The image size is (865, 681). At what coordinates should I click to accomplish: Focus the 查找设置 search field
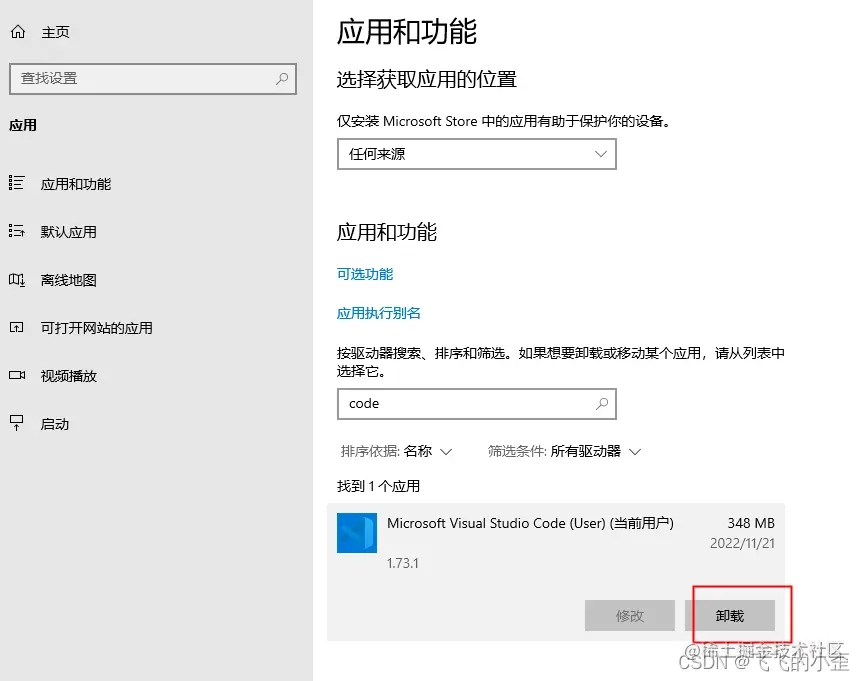click(x=153, y=78)
